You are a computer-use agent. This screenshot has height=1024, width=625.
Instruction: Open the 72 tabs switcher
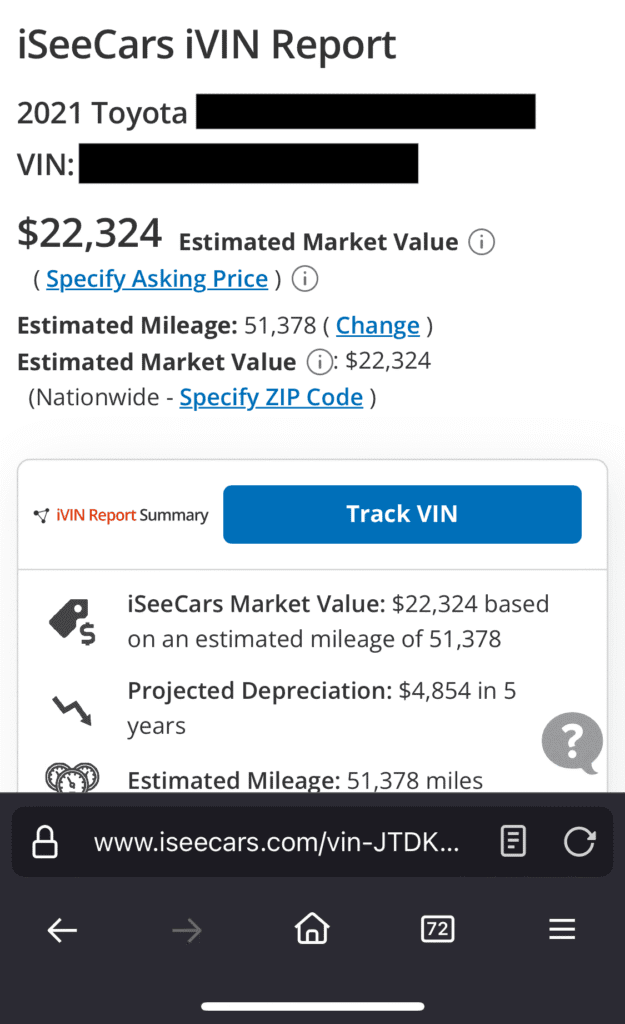coord(438,929)
